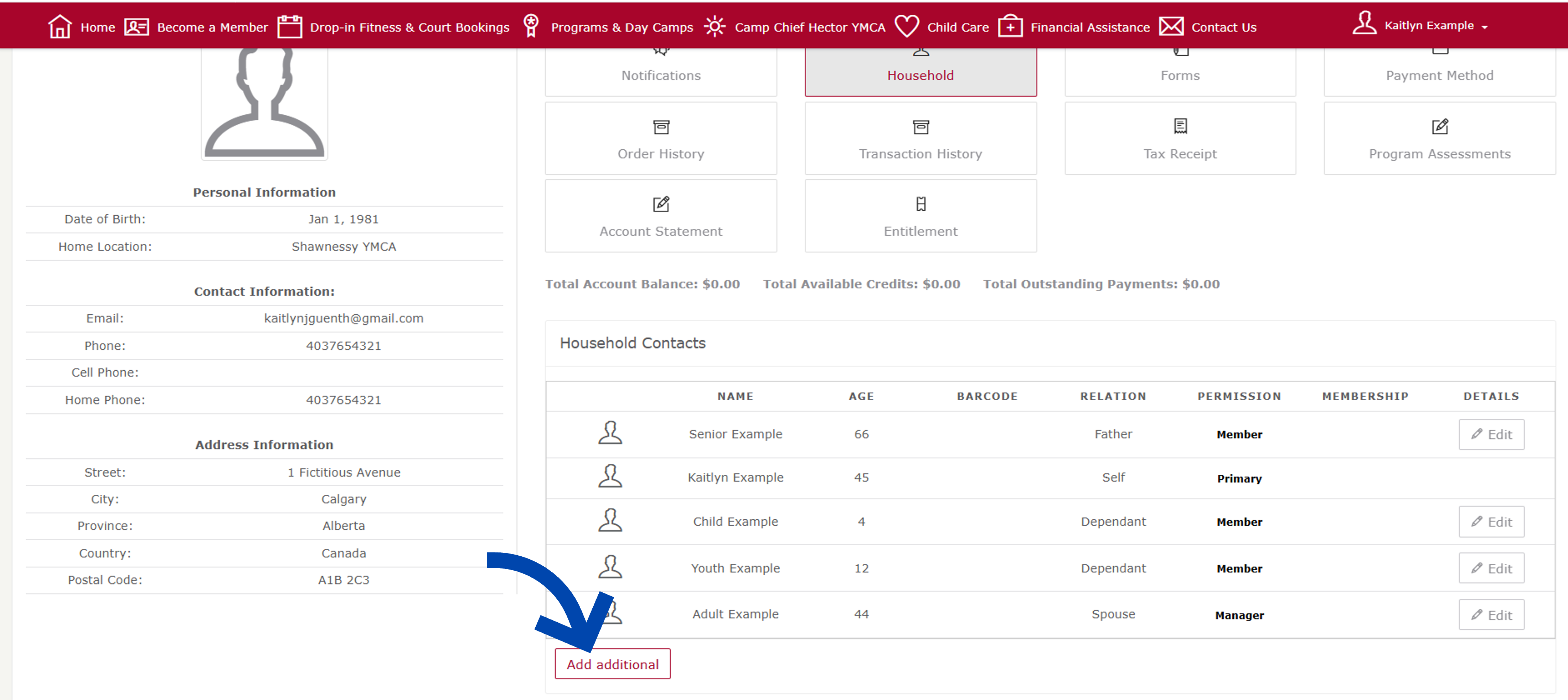Click the Financial Assistance kit icon
This screenshot has width=1568, height=700.
click(1010, 27)
